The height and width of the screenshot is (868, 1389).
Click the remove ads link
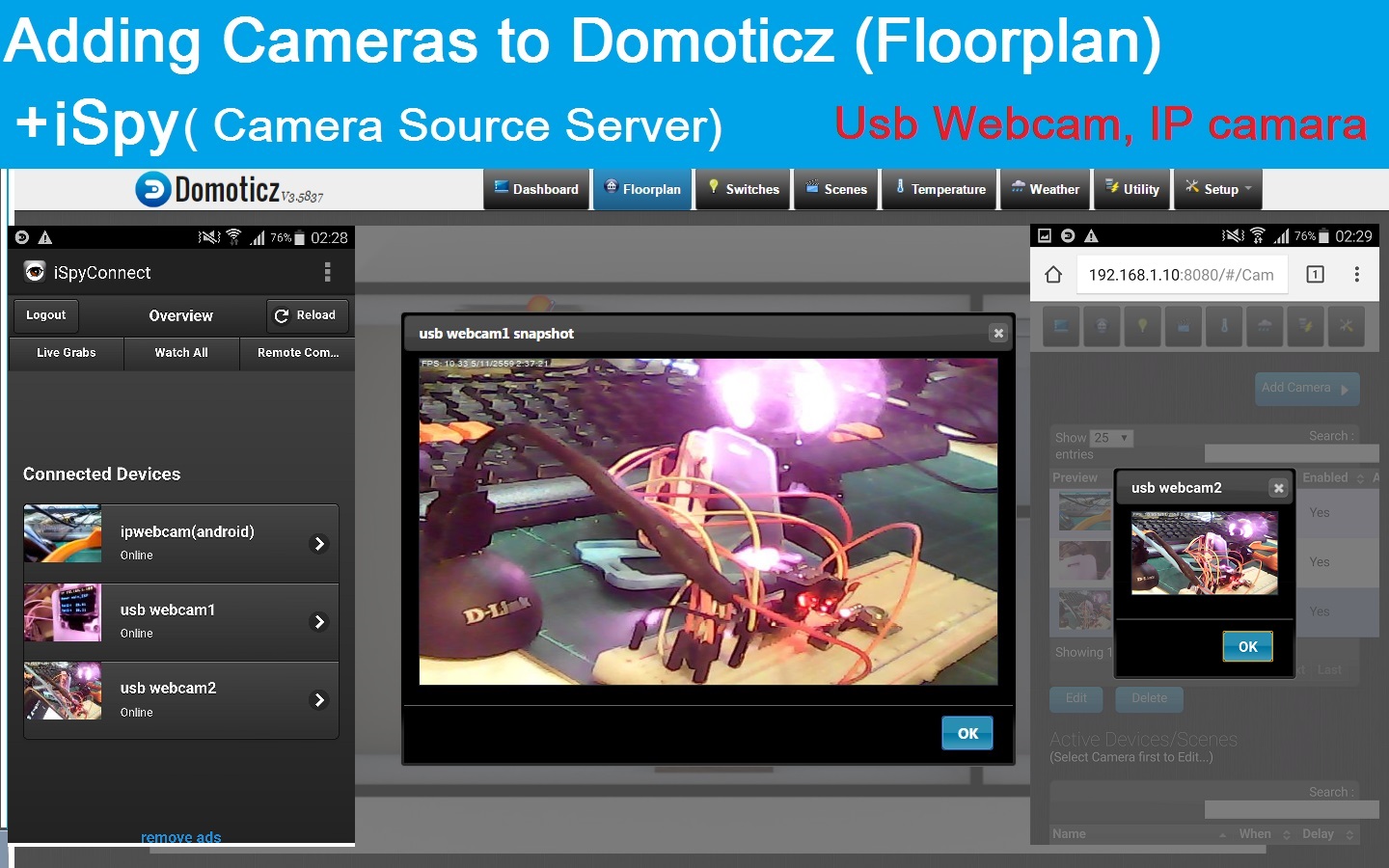pyautogui.click(x=180, y=837)
